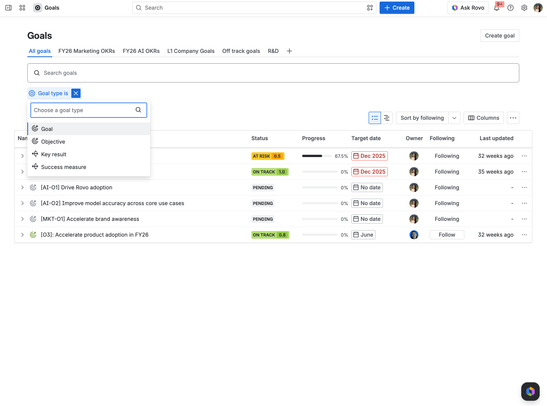
Task: Open the sort direction dropdown arrow
Action: 454,118
